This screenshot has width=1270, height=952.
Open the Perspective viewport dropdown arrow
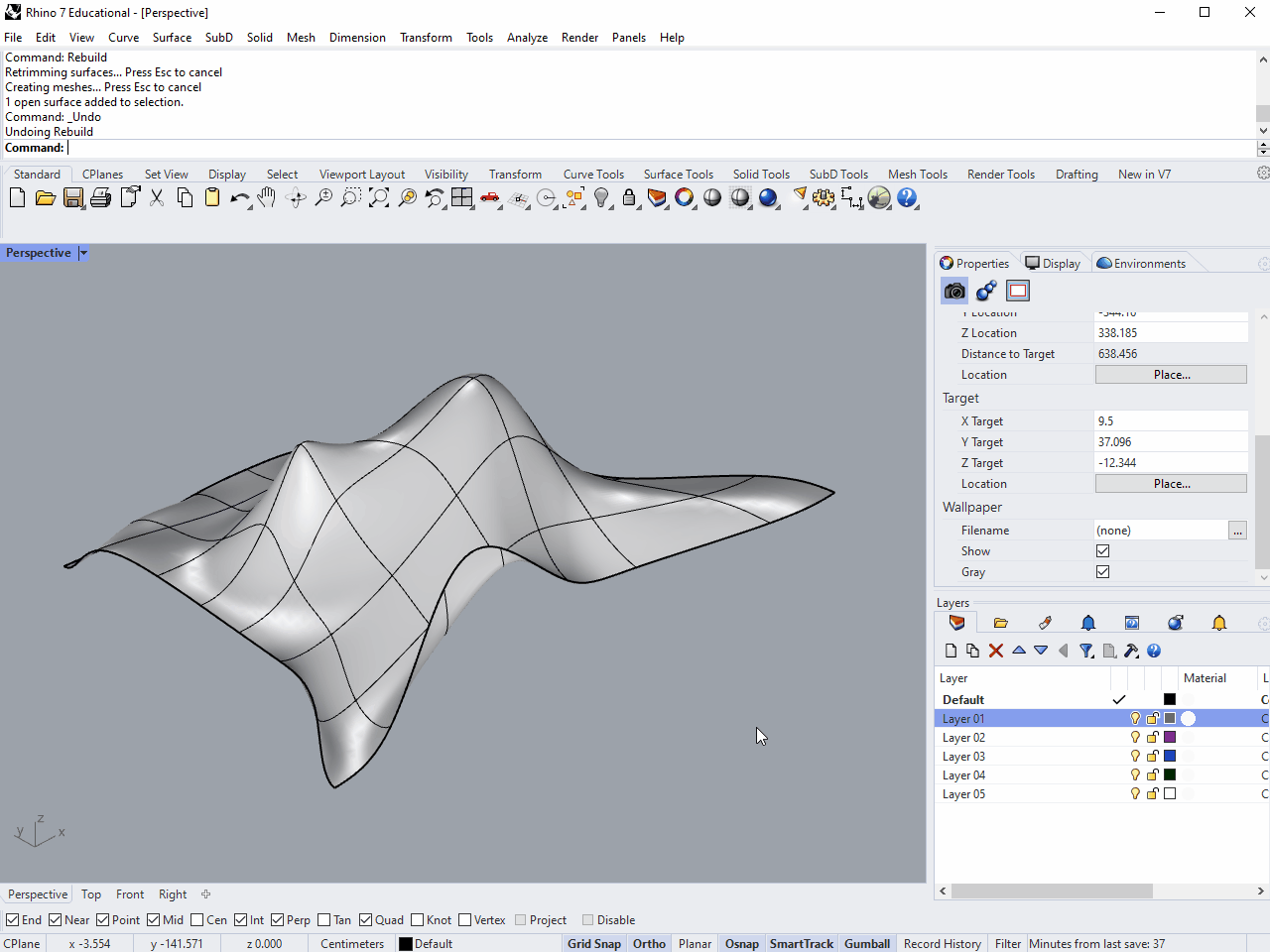pos(83,253)
